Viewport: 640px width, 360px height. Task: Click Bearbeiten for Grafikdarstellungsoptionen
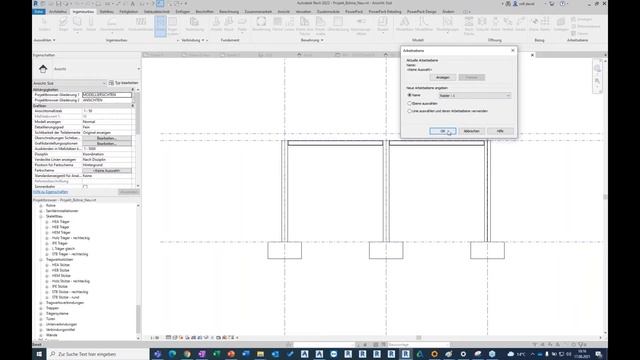pos(107,144)
